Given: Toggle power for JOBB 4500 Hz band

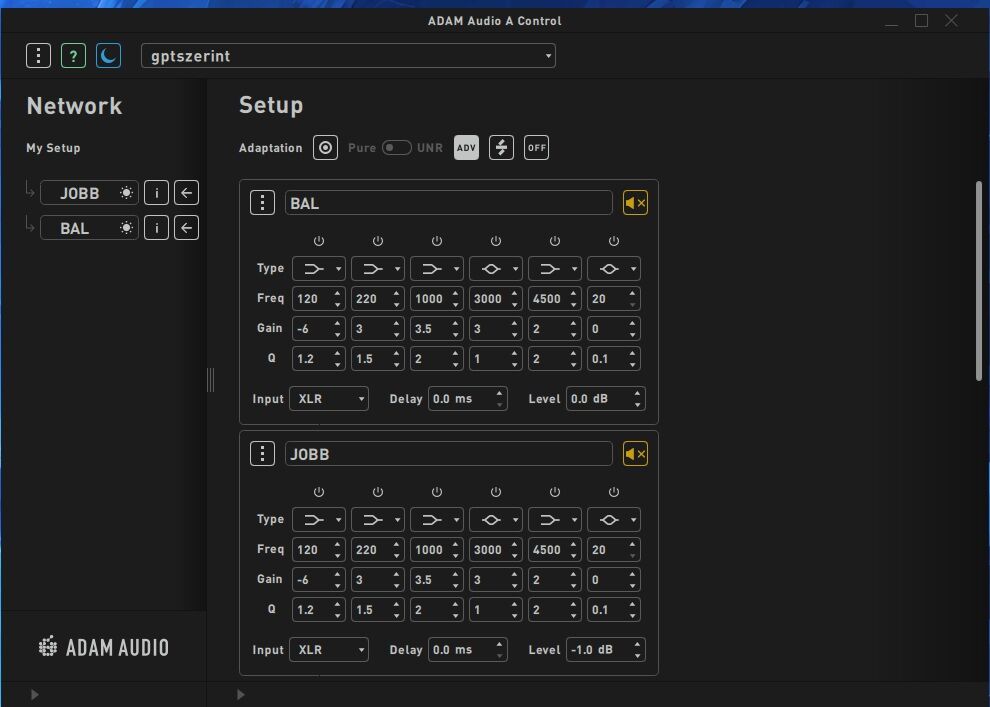Looking at the screenshot, I should tap(554, 492).
